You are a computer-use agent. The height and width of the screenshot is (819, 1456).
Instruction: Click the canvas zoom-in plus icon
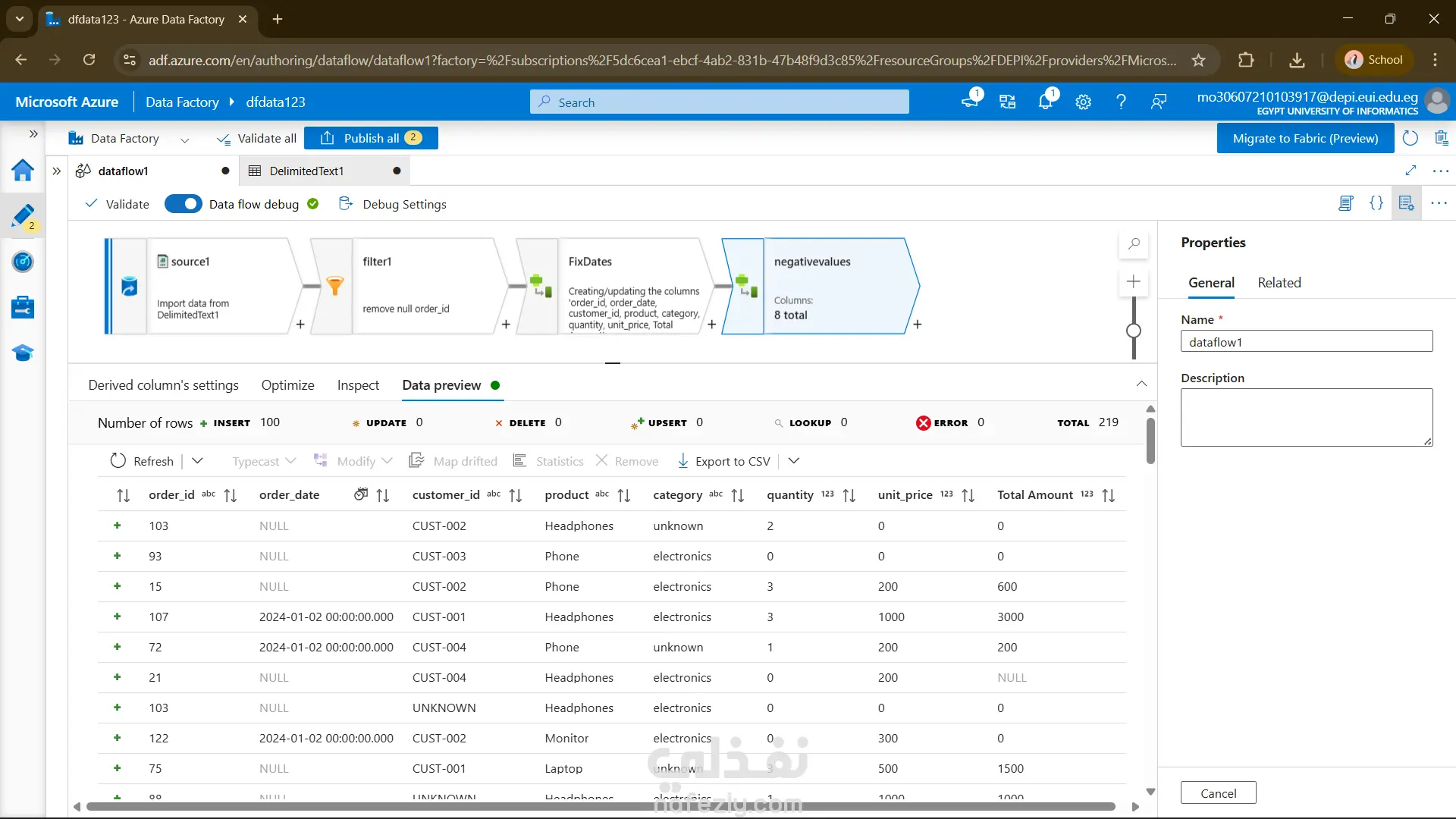1134,281
